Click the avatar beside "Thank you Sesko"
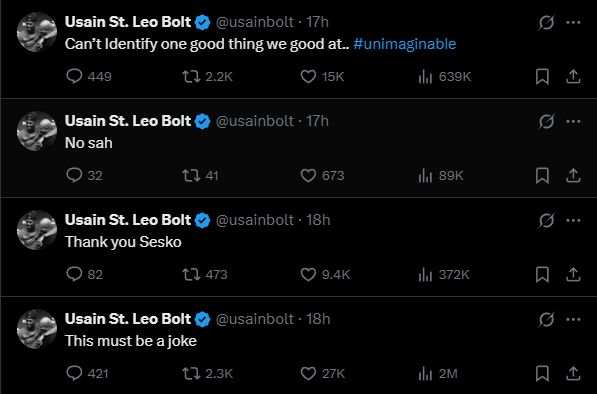This screenshot has width=597, height=394. pos(37,230)
